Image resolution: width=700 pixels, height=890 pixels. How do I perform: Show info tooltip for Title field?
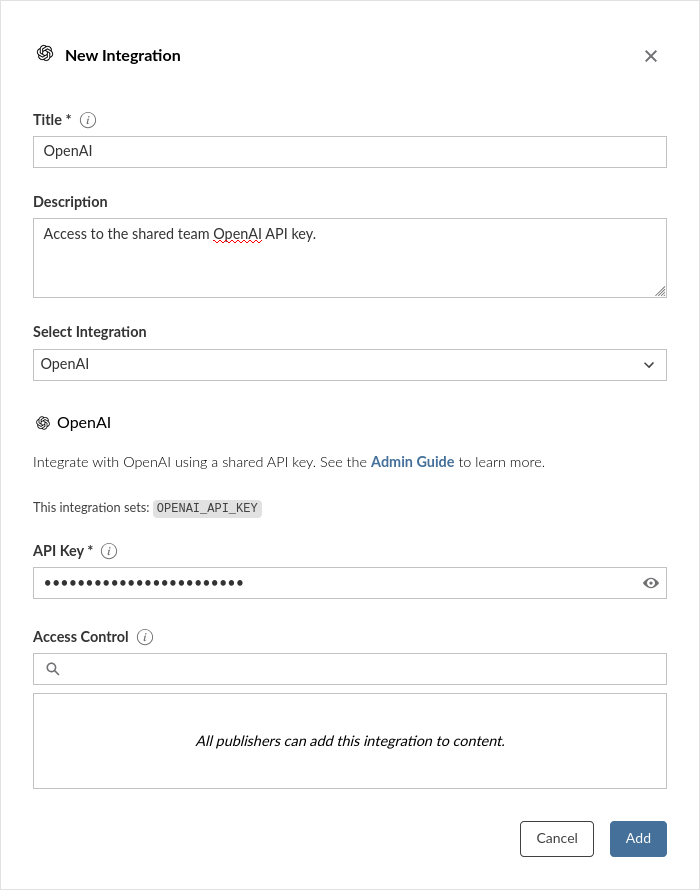pyautogui.click(x=88, y=120)
